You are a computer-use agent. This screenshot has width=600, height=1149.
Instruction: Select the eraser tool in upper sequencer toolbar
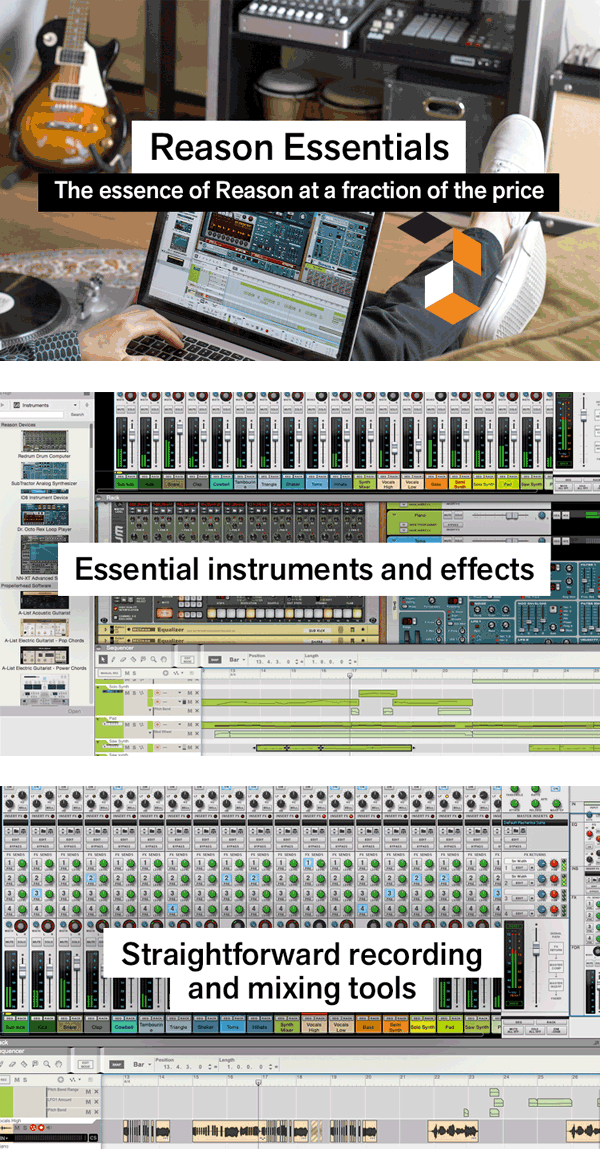(123, 660)
